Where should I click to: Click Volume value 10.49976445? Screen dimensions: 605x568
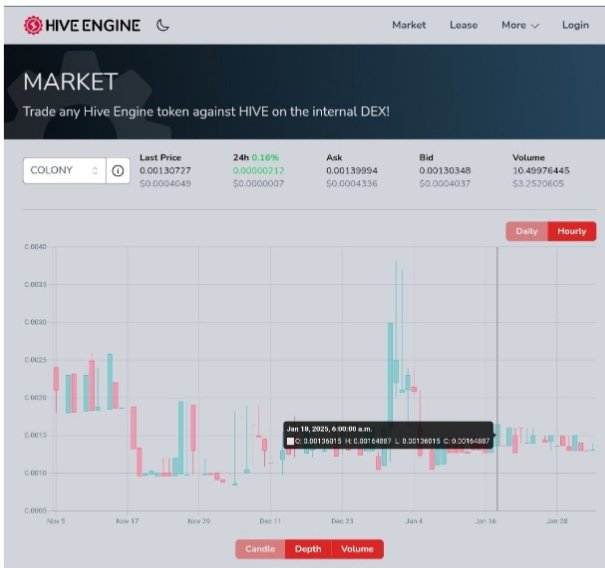pyautogui.click(x=541, y=171)
